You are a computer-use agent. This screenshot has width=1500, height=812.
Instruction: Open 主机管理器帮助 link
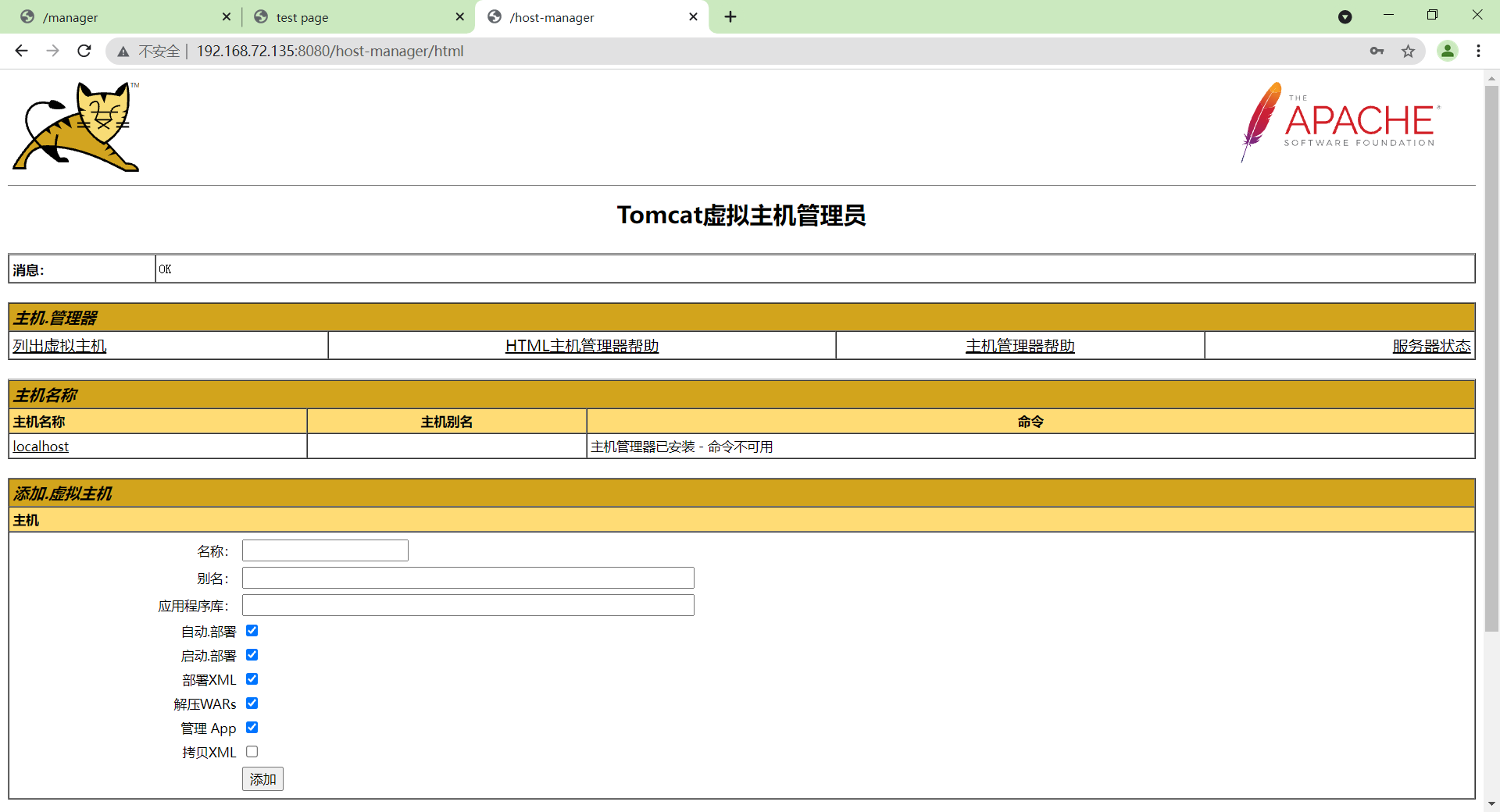coord(1020,346)
